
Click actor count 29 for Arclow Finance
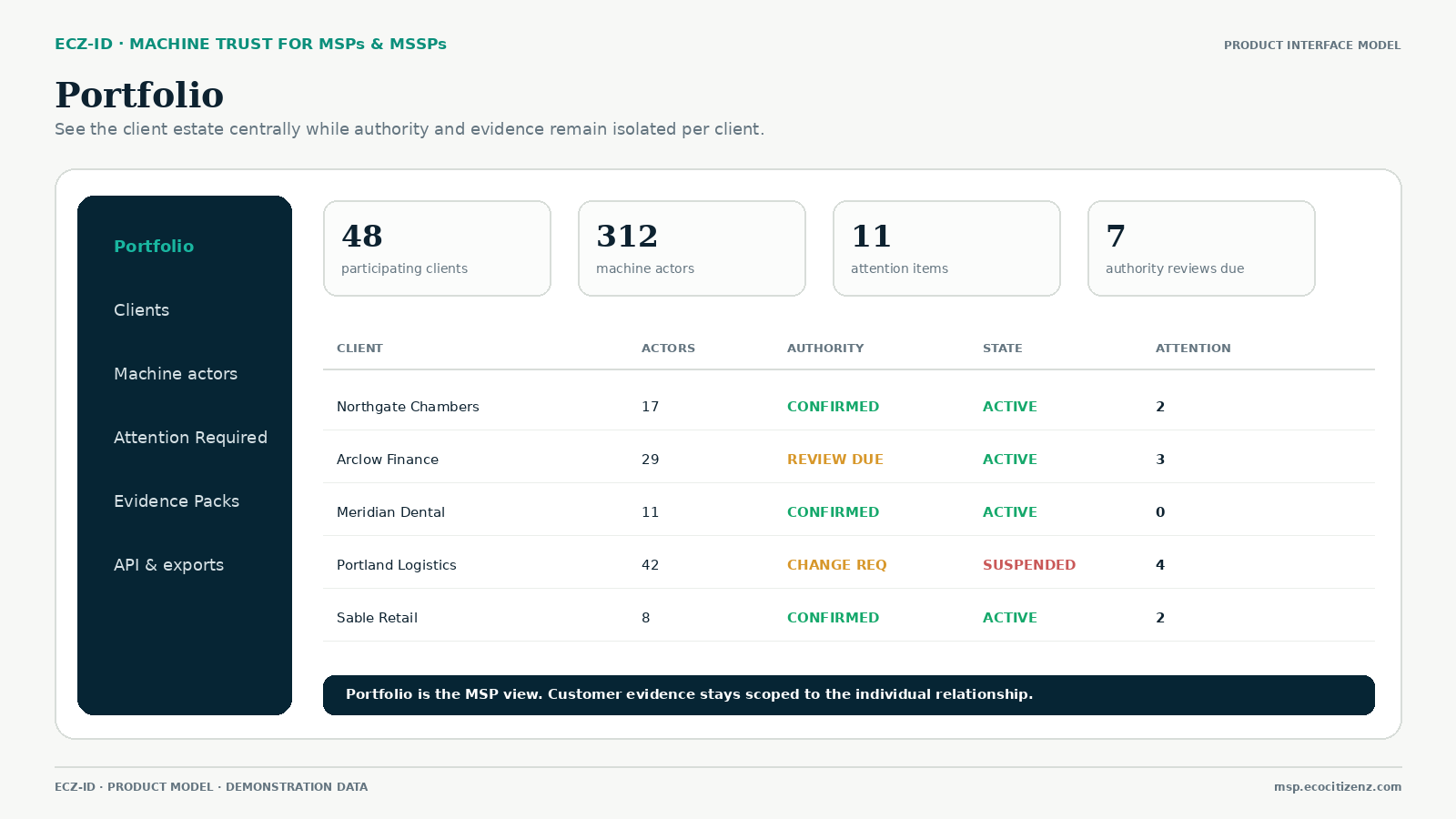(x=650, y=460)
